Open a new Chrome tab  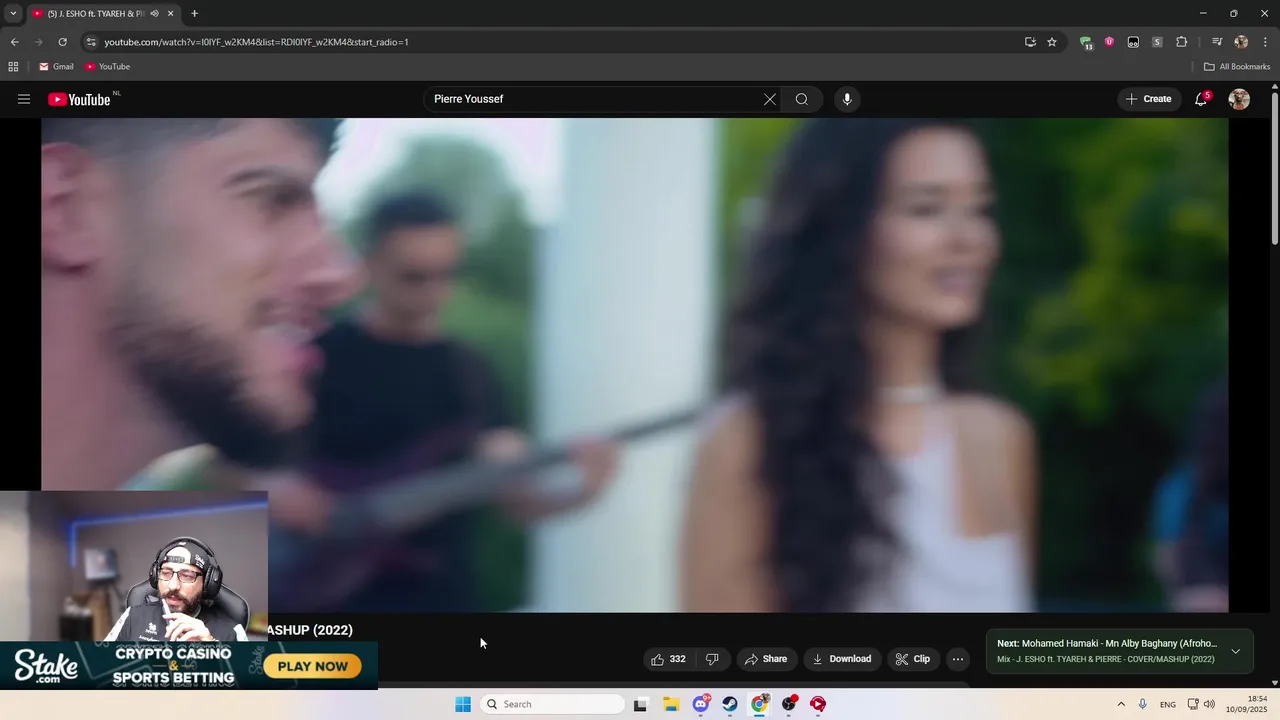194,14
